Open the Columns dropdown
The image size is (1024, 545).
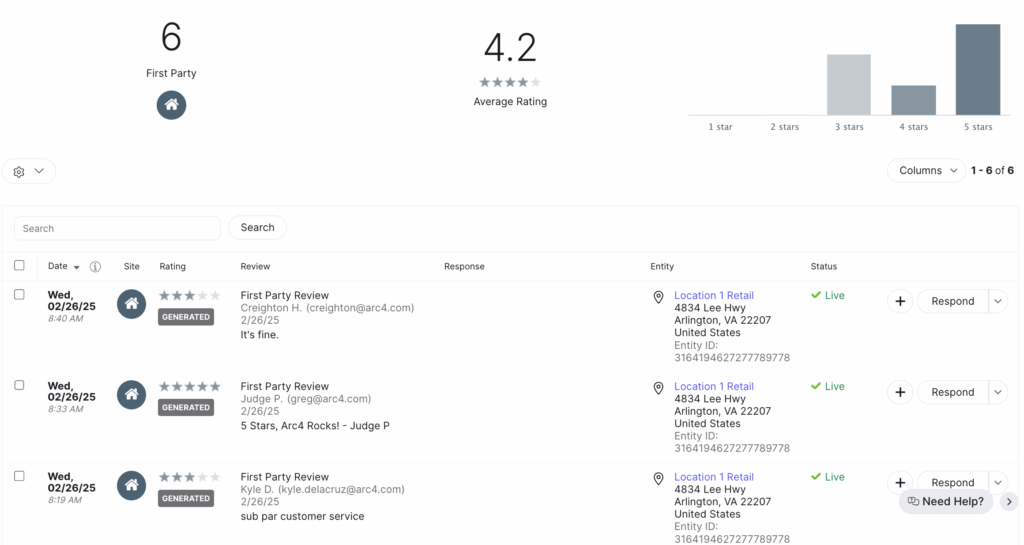(926, 170)
